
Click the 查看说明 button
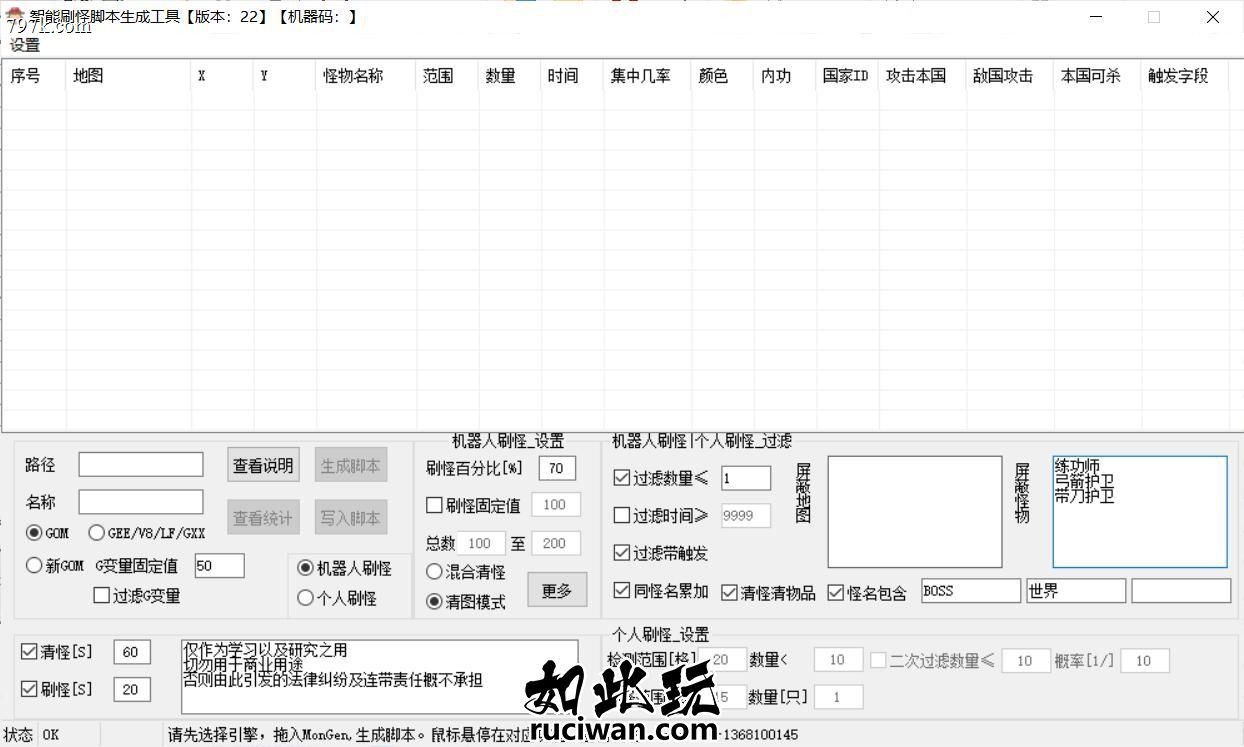point(263,466)
